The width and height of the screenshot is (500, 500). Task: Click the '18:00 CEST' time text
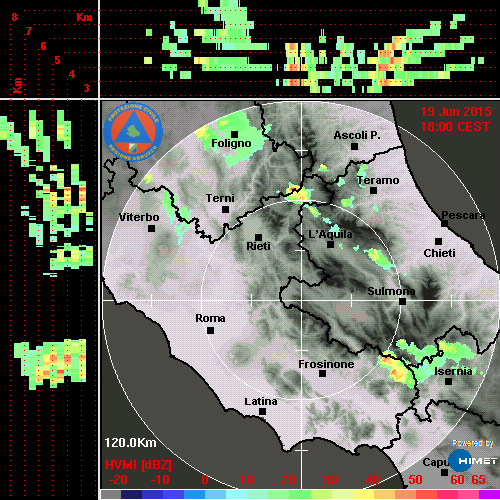(x=455, y=127)
